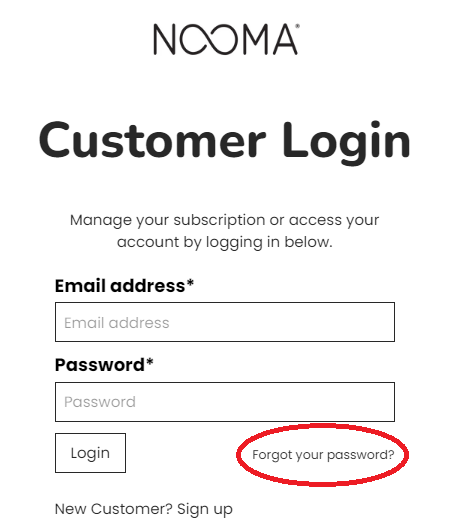Click 'account by logging in below' text

(225, 243)
